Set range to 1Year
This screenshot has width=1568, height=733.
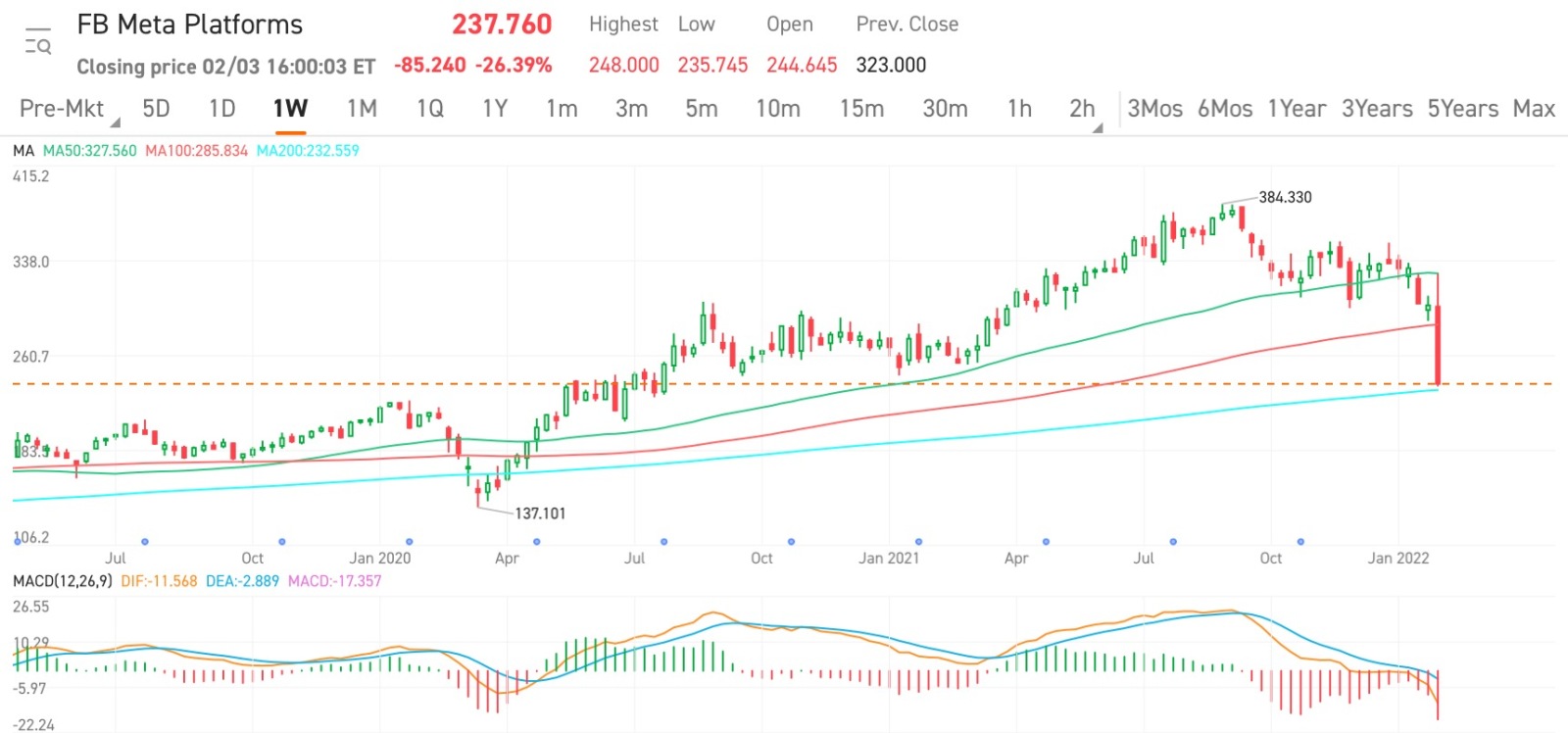tap(1297, 109)
